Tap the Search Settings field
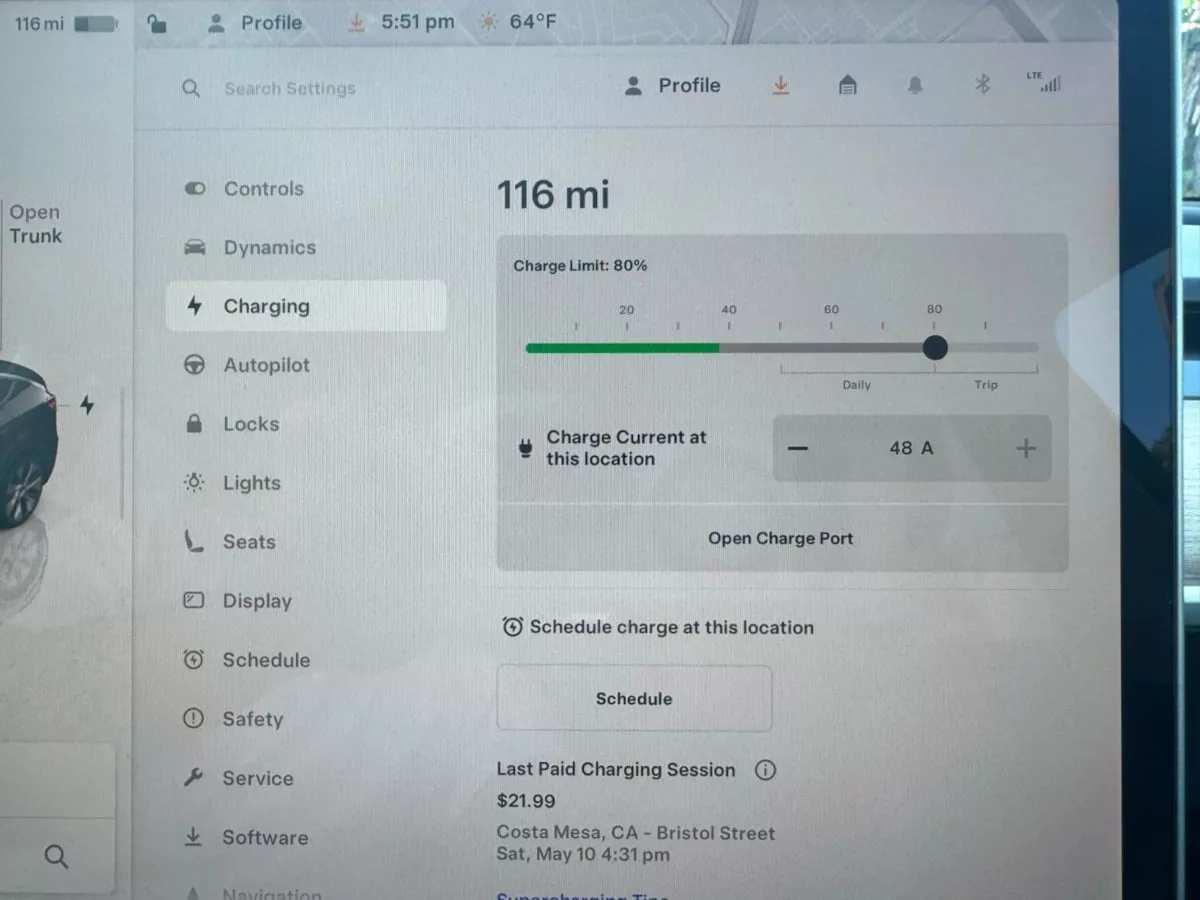1200x900 pixels. (290, 89)
